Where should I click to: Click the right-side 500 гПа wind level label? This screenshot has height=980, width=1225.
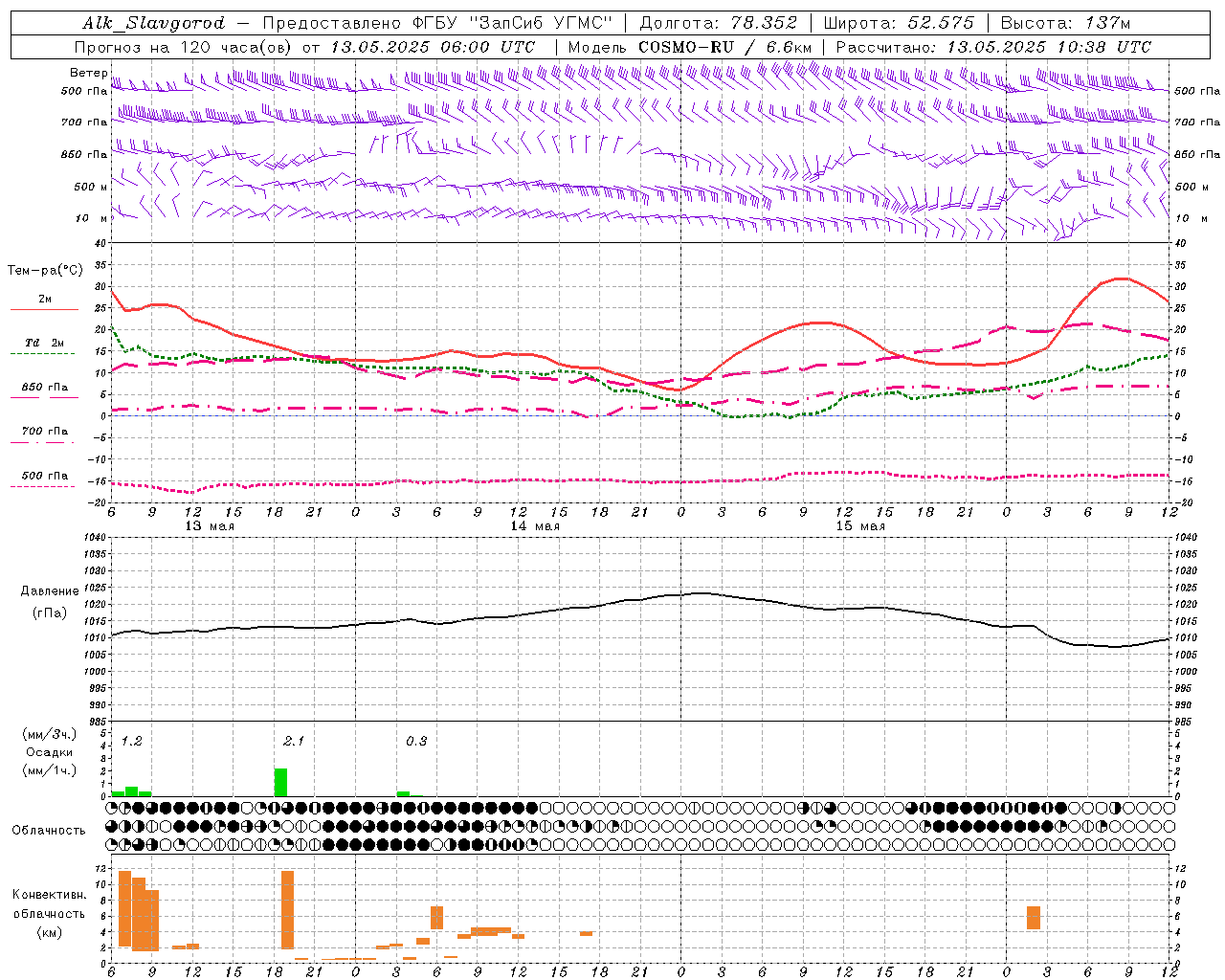pyautogui.click(x=1197, y=91)
